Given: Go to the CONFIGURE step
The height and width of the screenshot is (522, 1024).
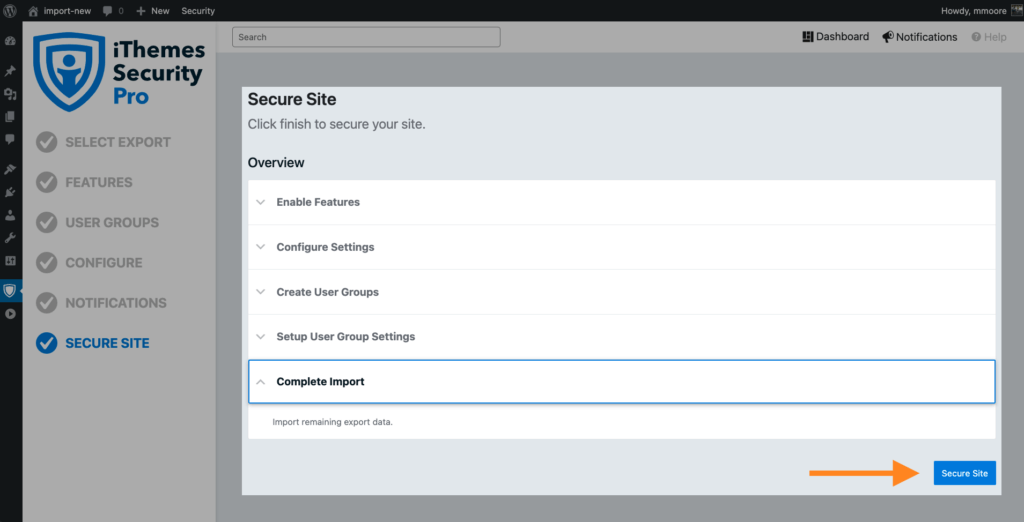Looking at the screenshot, I should (104, 263).
